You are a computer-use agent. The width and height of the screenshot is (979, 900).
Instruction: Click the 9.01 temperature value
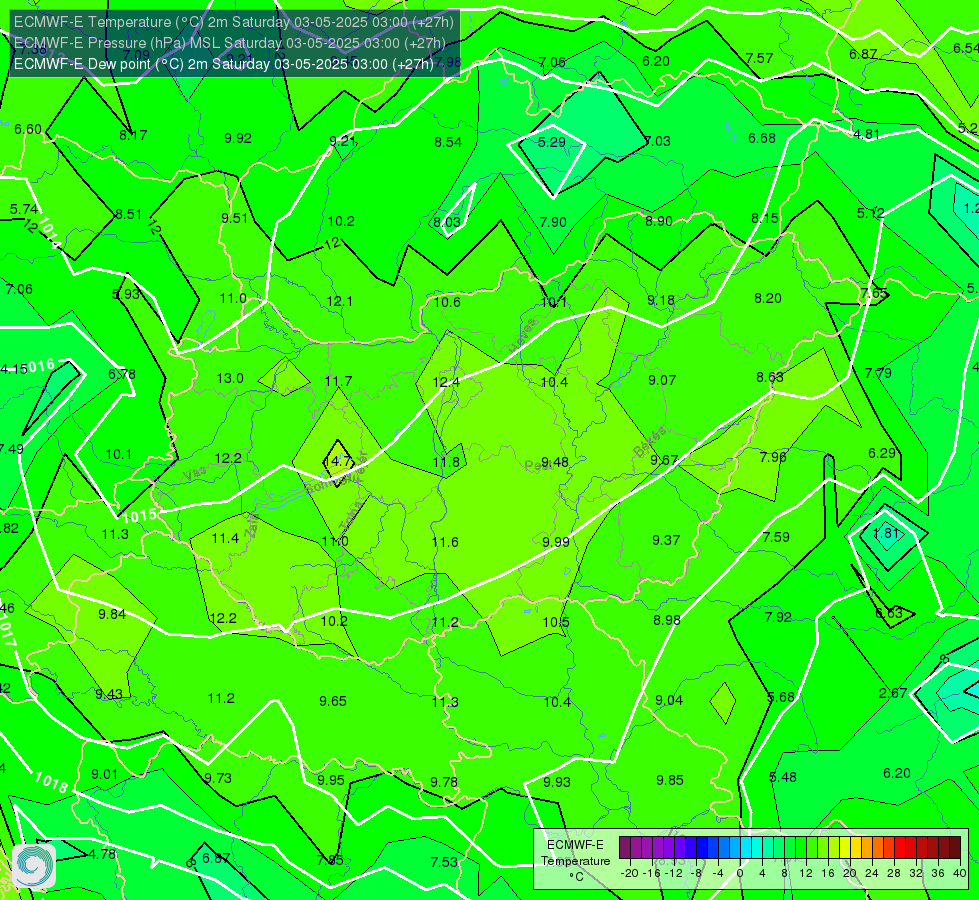point(104,775)
